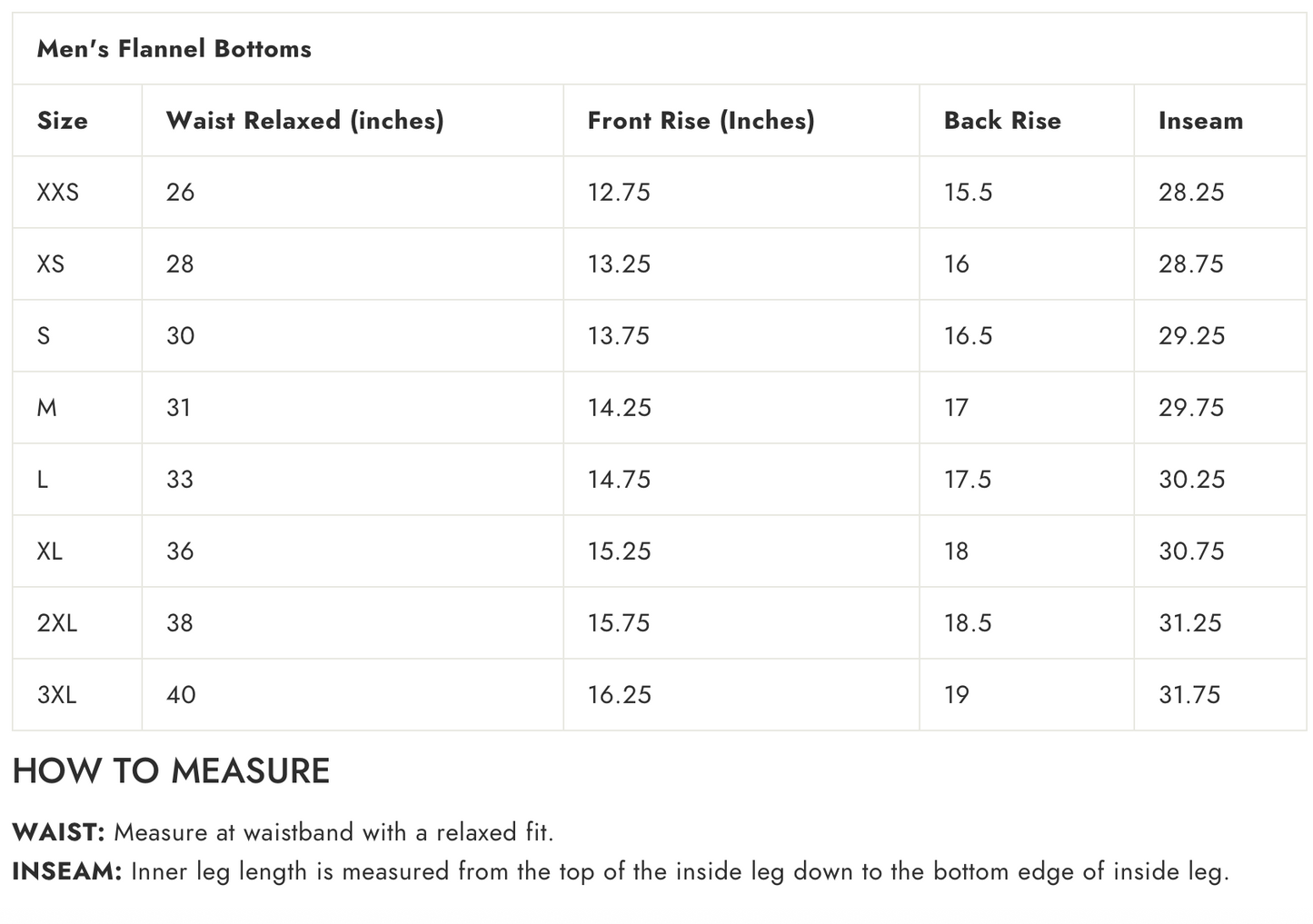The height and width of the screenshot is (924, 1313).
Task: Select front rise value 13.25
Action: pyautogui.click(x=619, y=264)
